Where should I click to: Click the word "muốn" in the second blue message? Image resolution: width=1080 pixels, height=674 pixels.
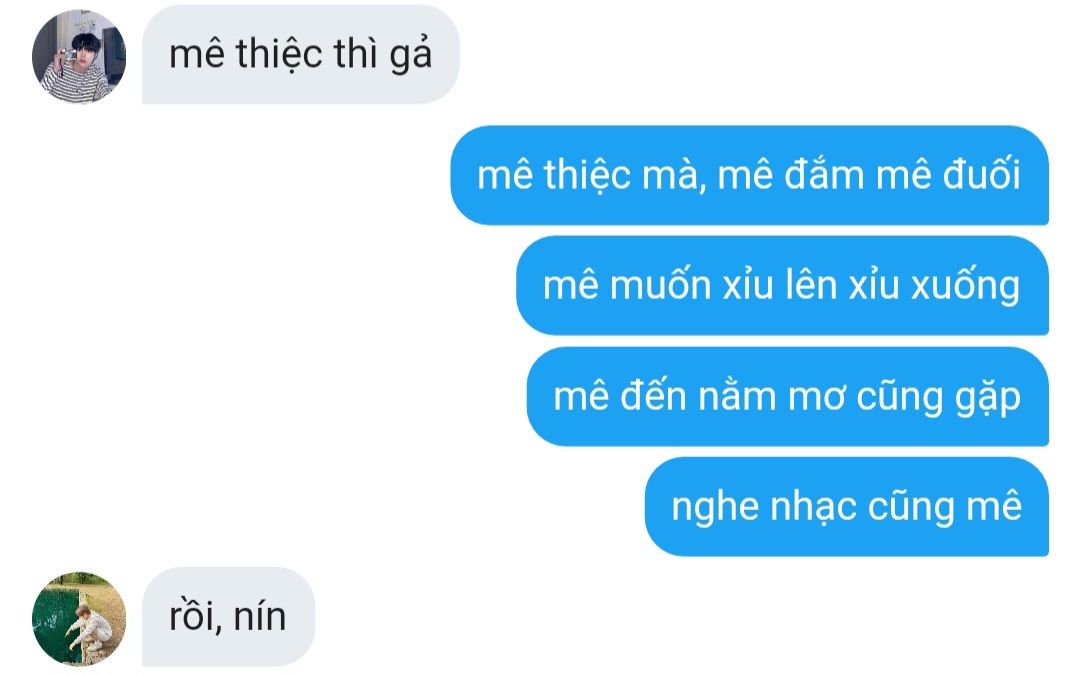[x=661, y=285]
